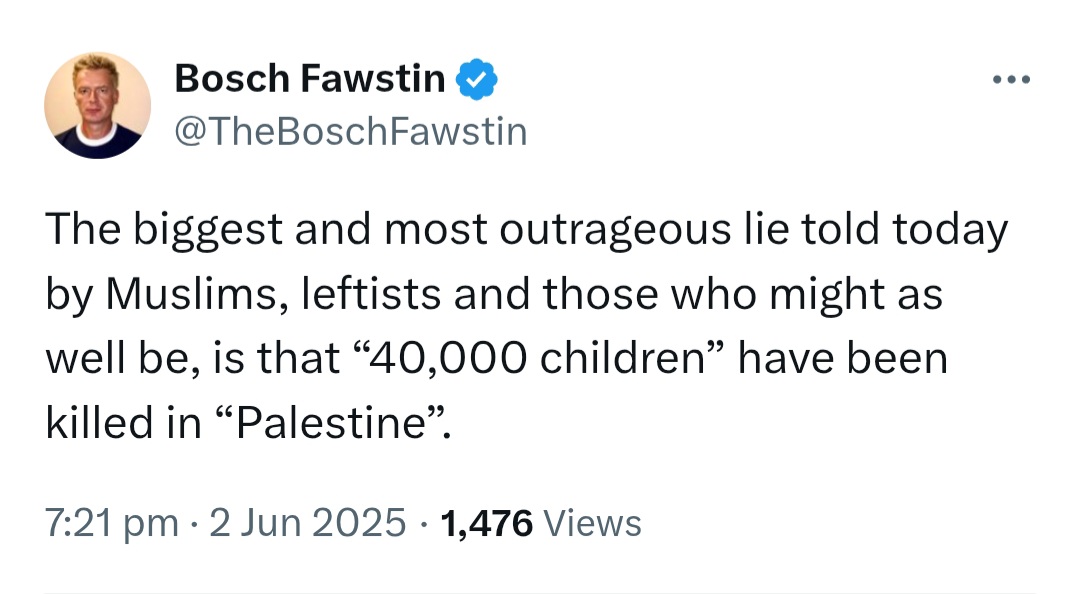Click the blue verified checkmark badge
1080x594 pixels.
476,79
